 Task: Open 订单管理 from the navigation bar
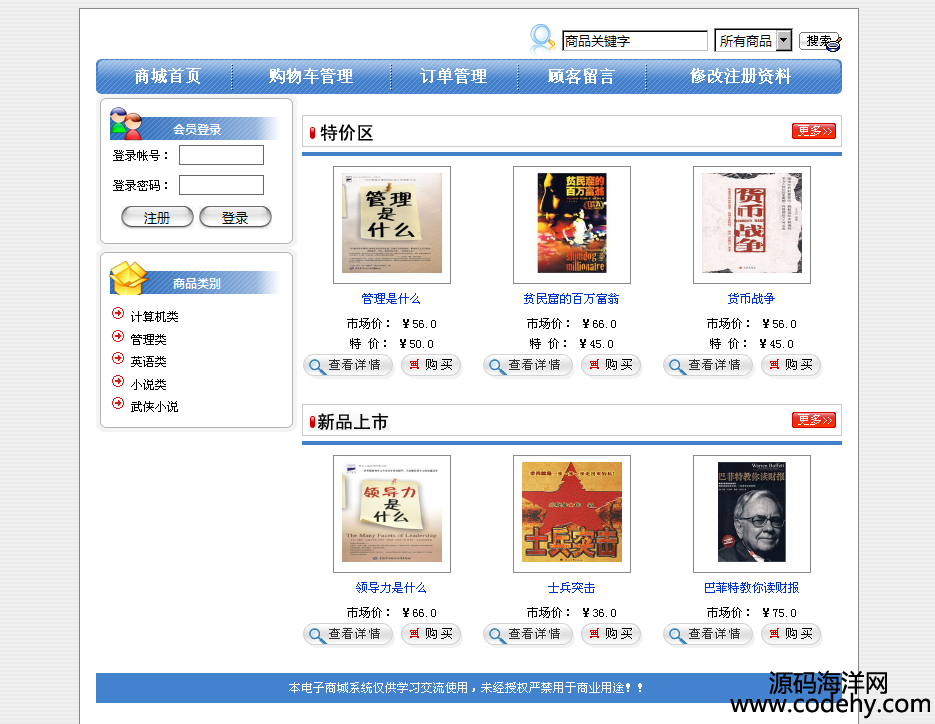tap(453, 76)
